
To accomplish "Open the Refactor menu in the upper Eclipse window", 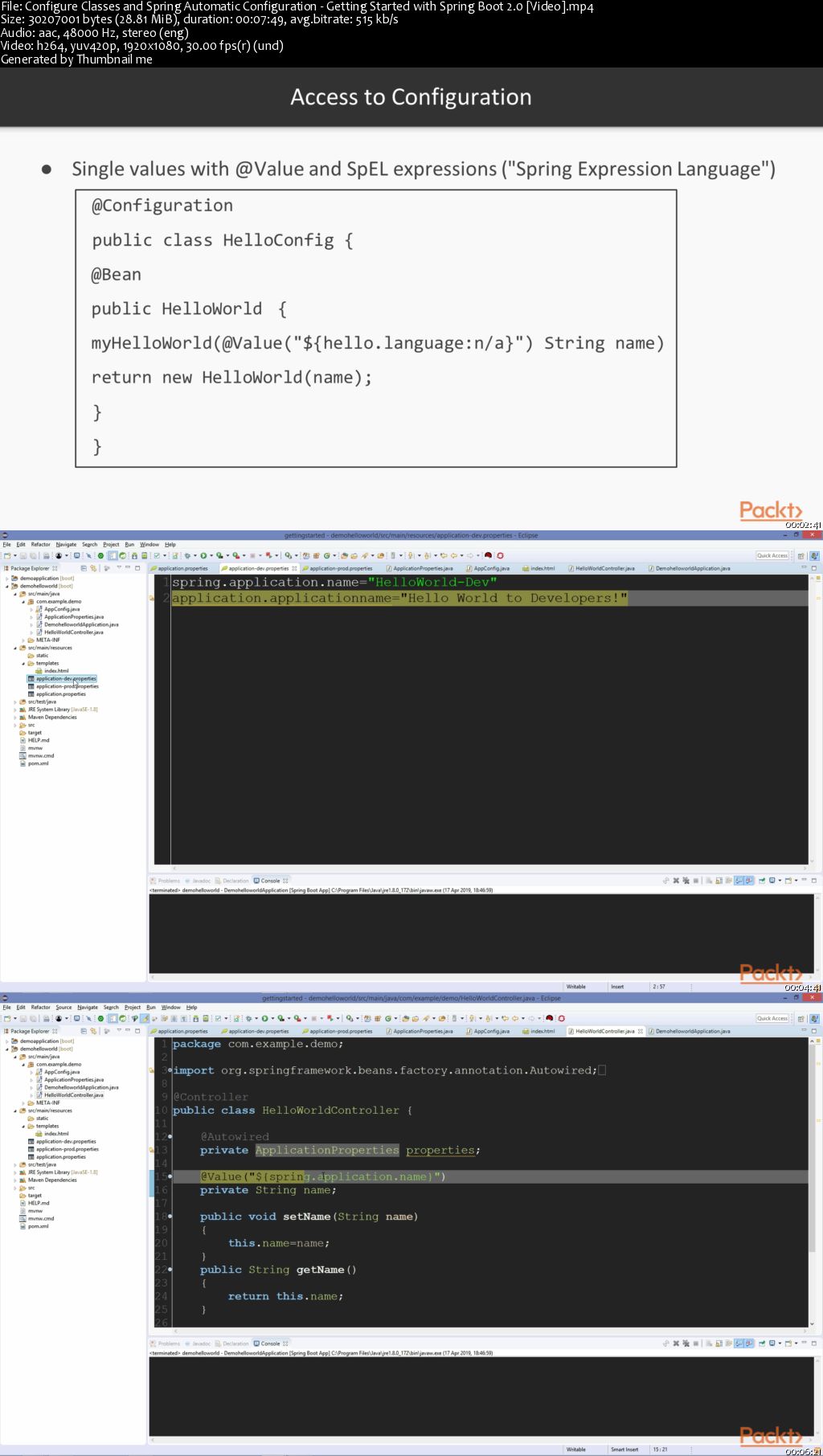I will pos(40,544).
